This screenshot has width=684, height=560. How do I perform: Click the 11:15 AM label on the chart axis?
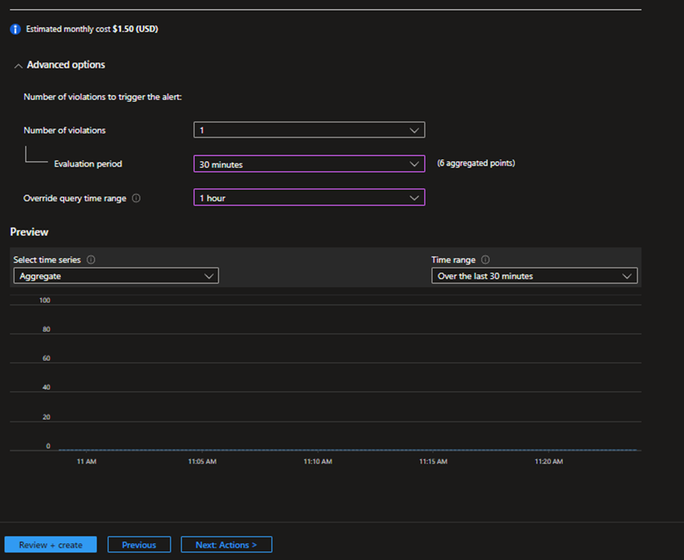[433, 462]
